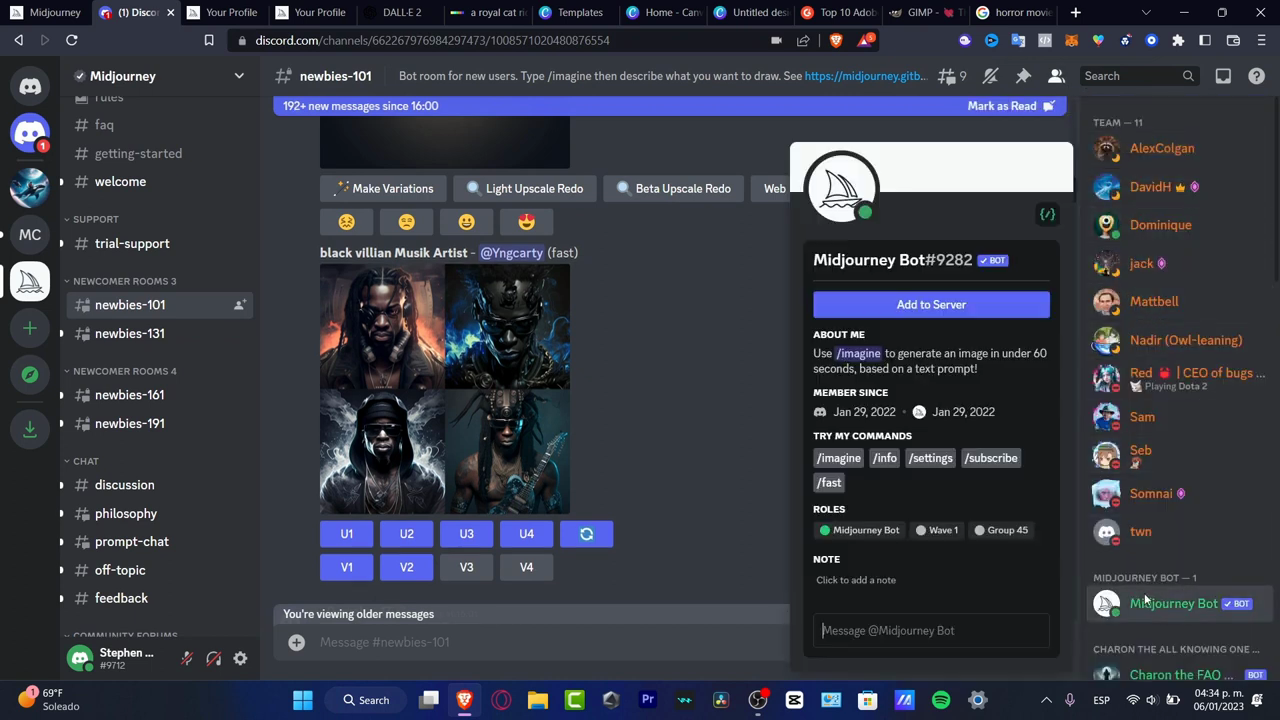Viewport: 1280px width, 720px height.
Task: Click the Message @Midjourney Bot field
Action: click(x=931, y=631)
